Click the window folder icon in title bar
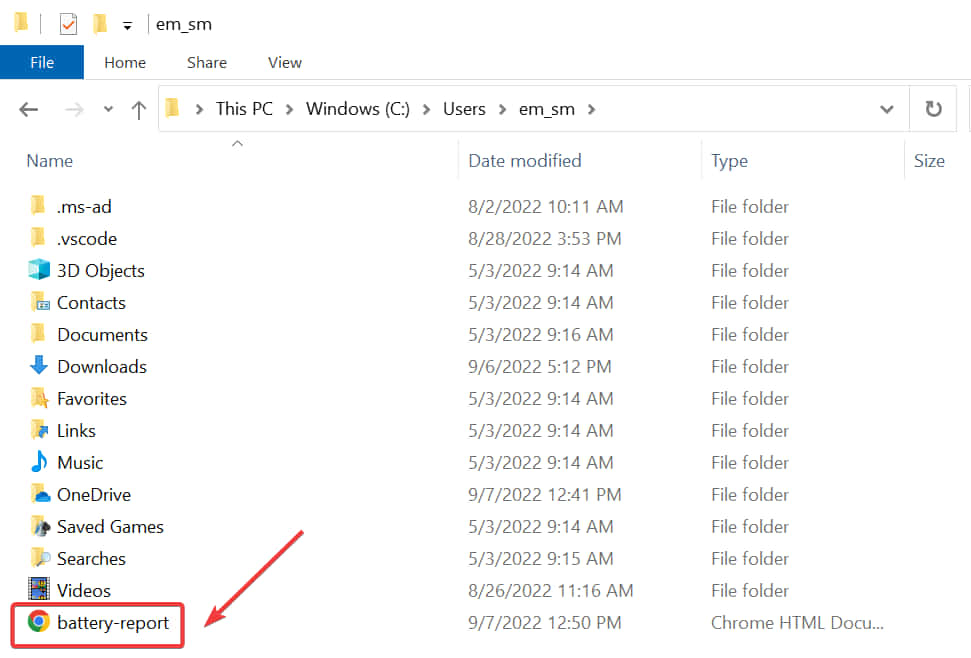This screenshot has width=971, height=658. [21, 22]
